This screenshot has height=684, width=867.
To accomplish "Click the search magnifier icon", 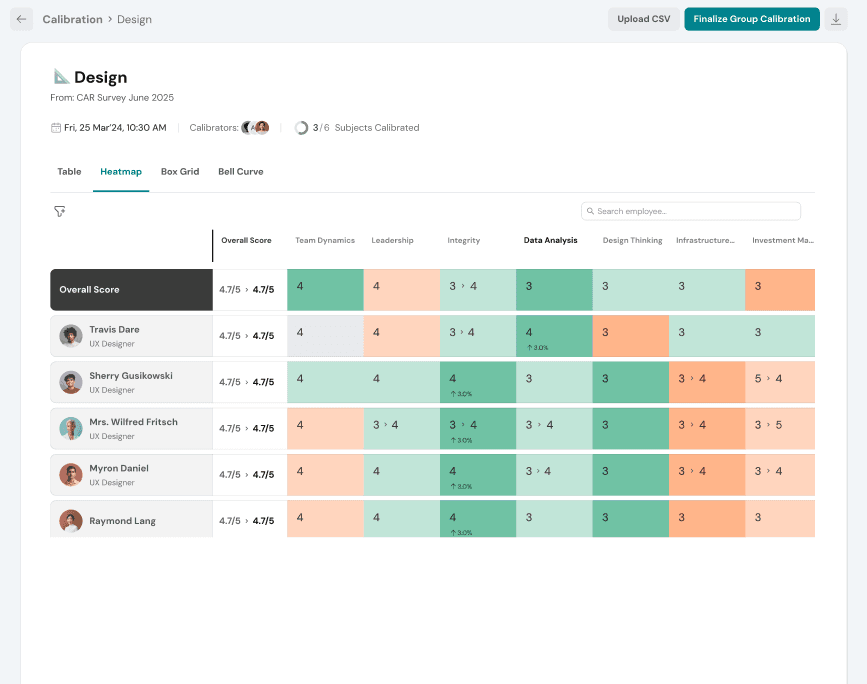I will tap(591, 211).
